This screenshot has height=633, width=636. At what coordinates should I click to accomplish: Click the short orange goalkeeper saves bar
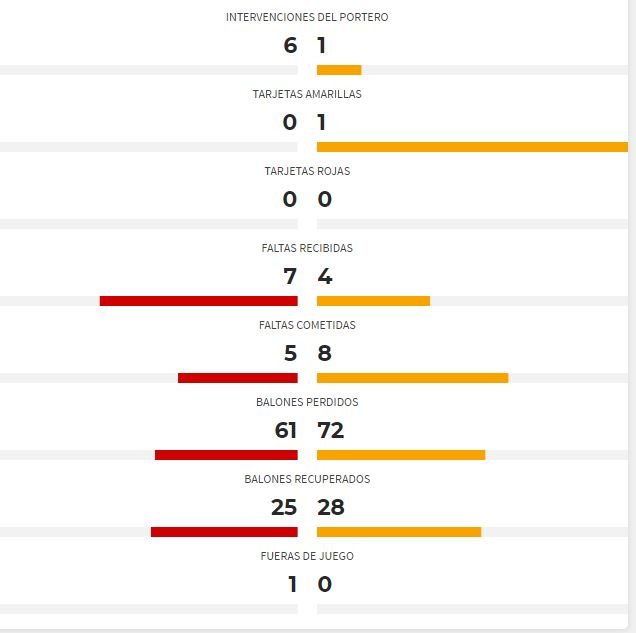tap(339, 70)
